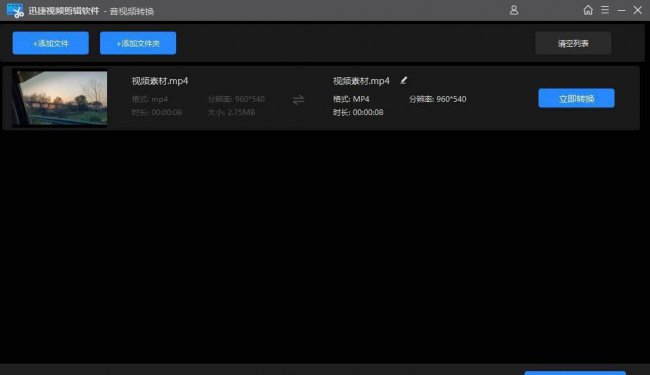This screenshot has width=650, height=375.
Task: Go to home via house icon
Action: (x=588, y=10)
